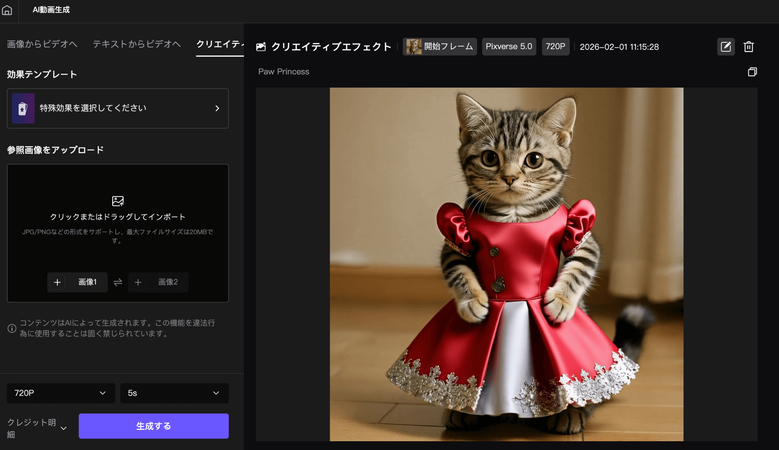The width and height of the screenshot is (779, 450).
Task: Click the Paw Princess prompt text
Action: (284, 72)
